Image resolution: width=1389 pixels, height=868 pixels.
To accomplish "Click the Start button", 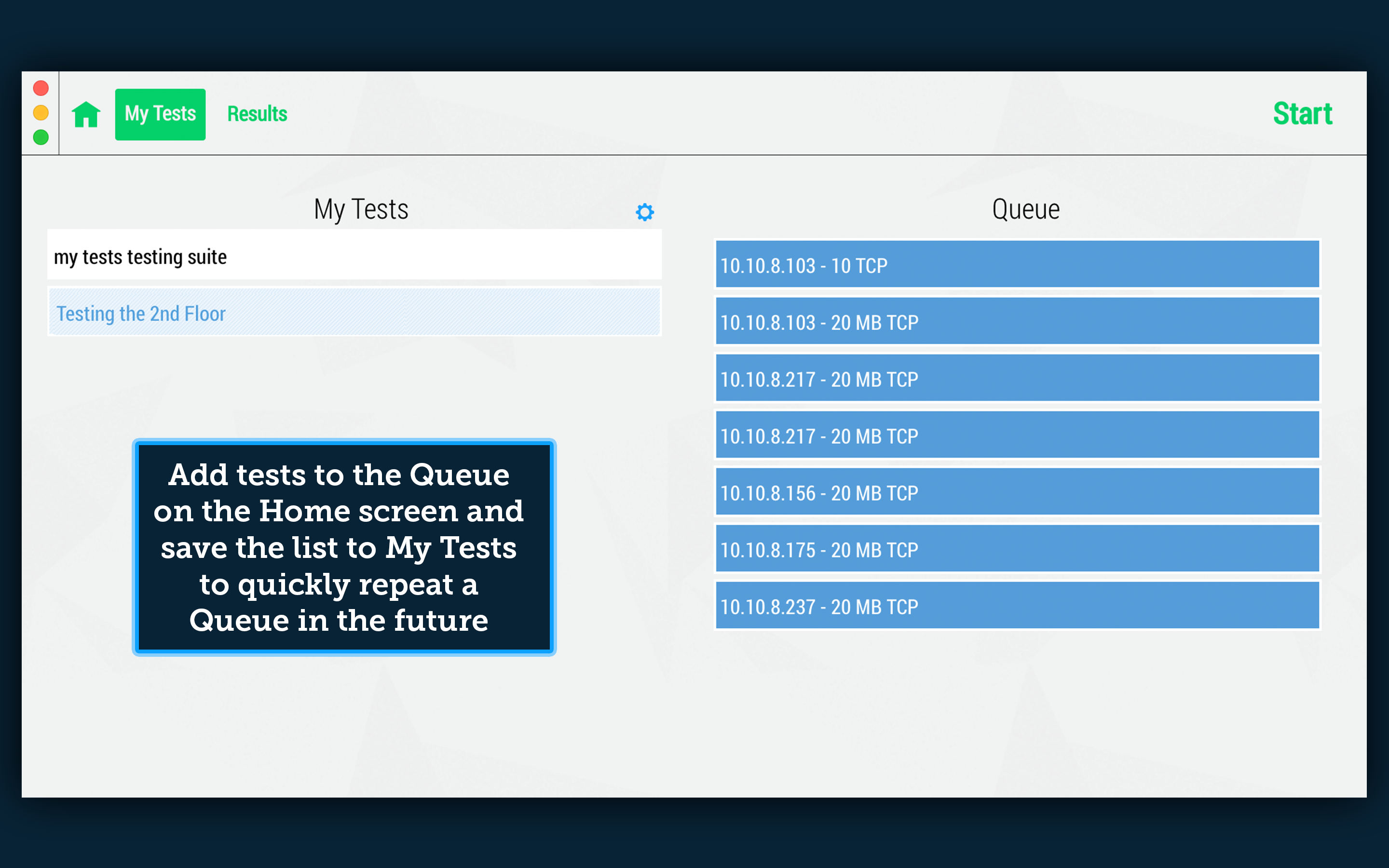I will pos(1302,114).
